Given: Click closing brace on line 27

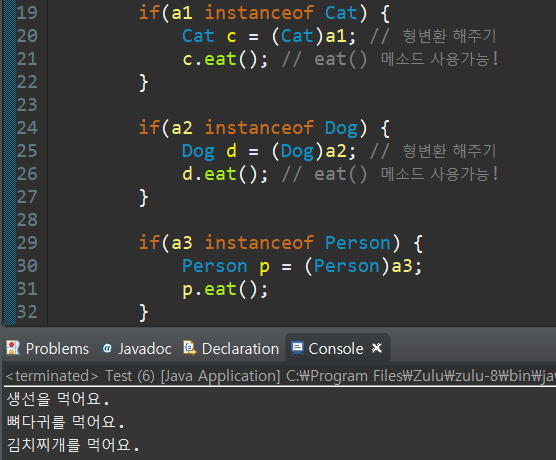Looking at the screenshot, I should 143,197.
